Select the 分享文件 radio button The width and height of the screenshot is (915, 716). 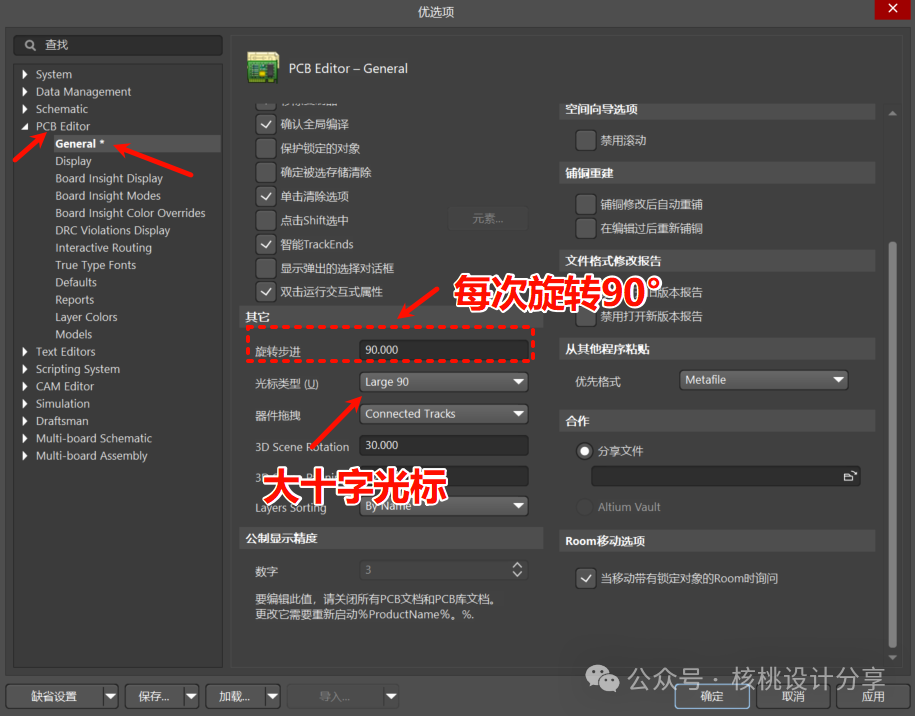pyautogui.click(x=585, y=451)
